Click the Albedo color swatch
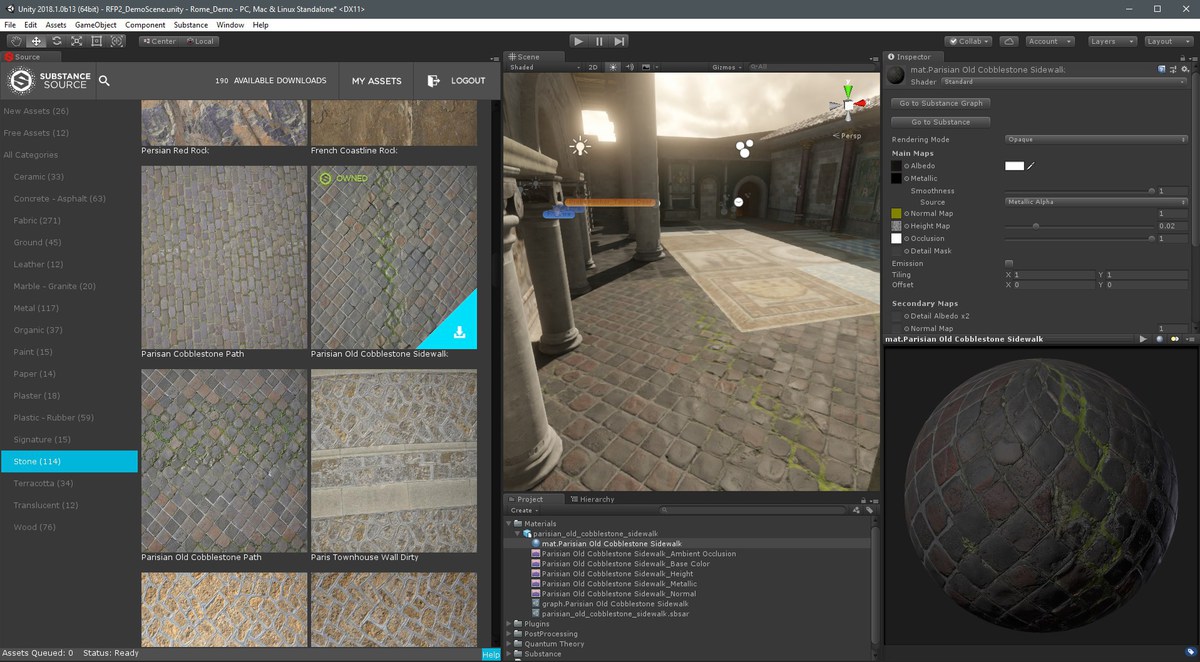The width and height of the screenshot is (1200, 662). pos(1014,166)
